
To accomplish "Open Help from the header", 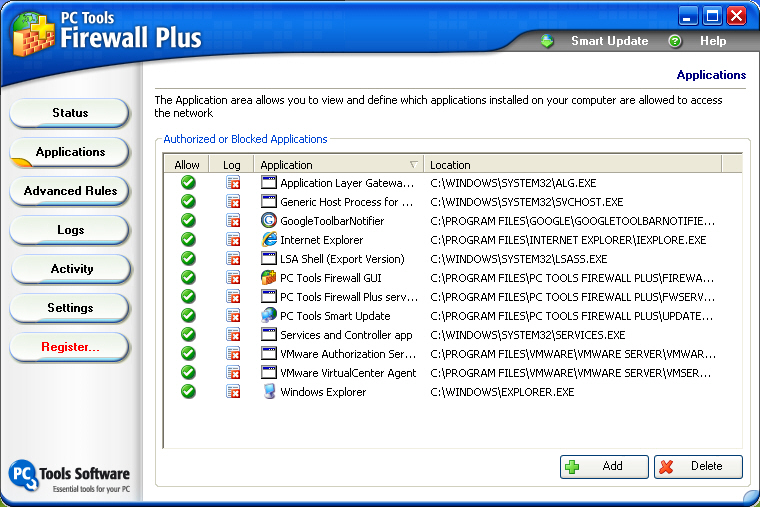I will tap(712, 41).
